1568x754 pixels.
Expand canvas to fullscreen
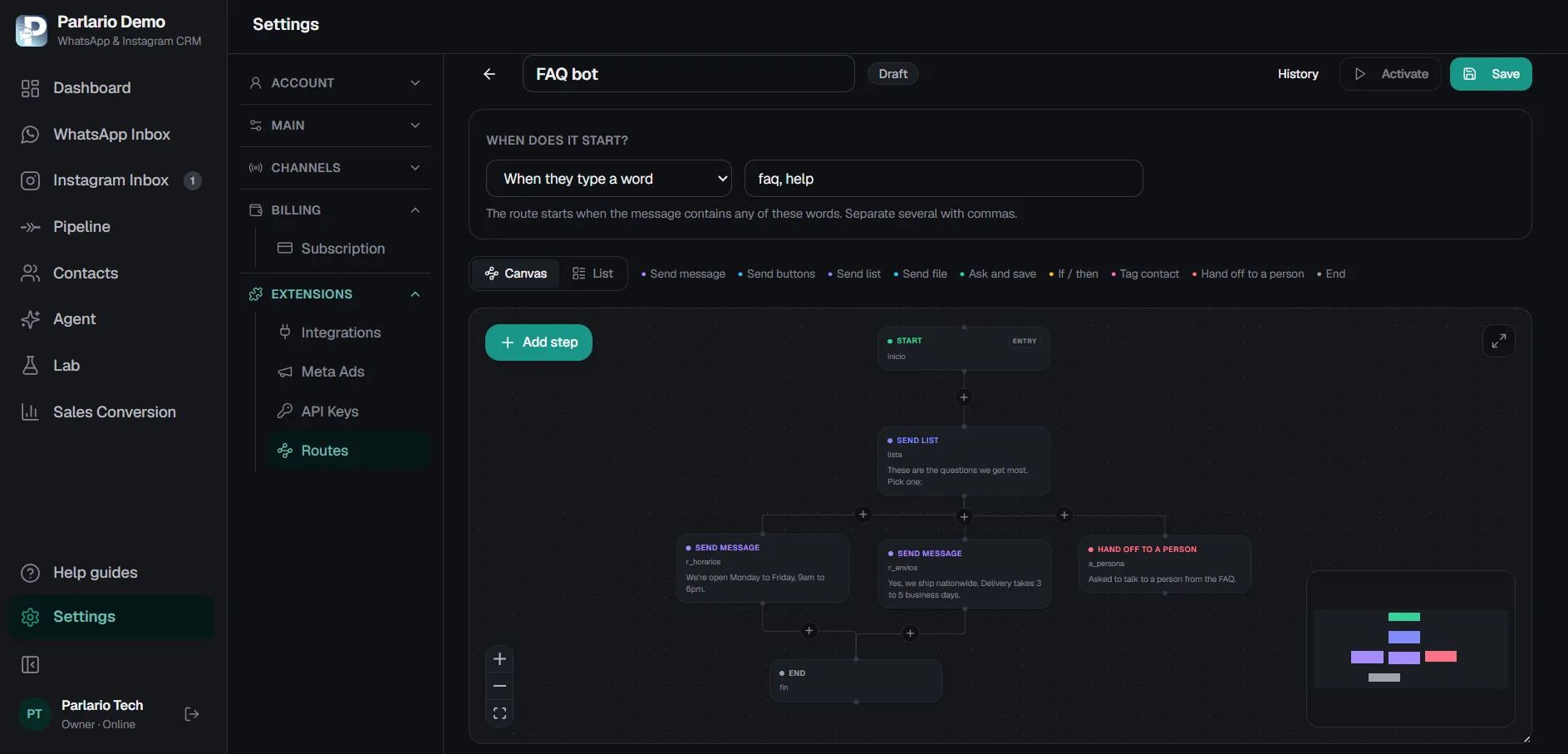click(1499, 341)
